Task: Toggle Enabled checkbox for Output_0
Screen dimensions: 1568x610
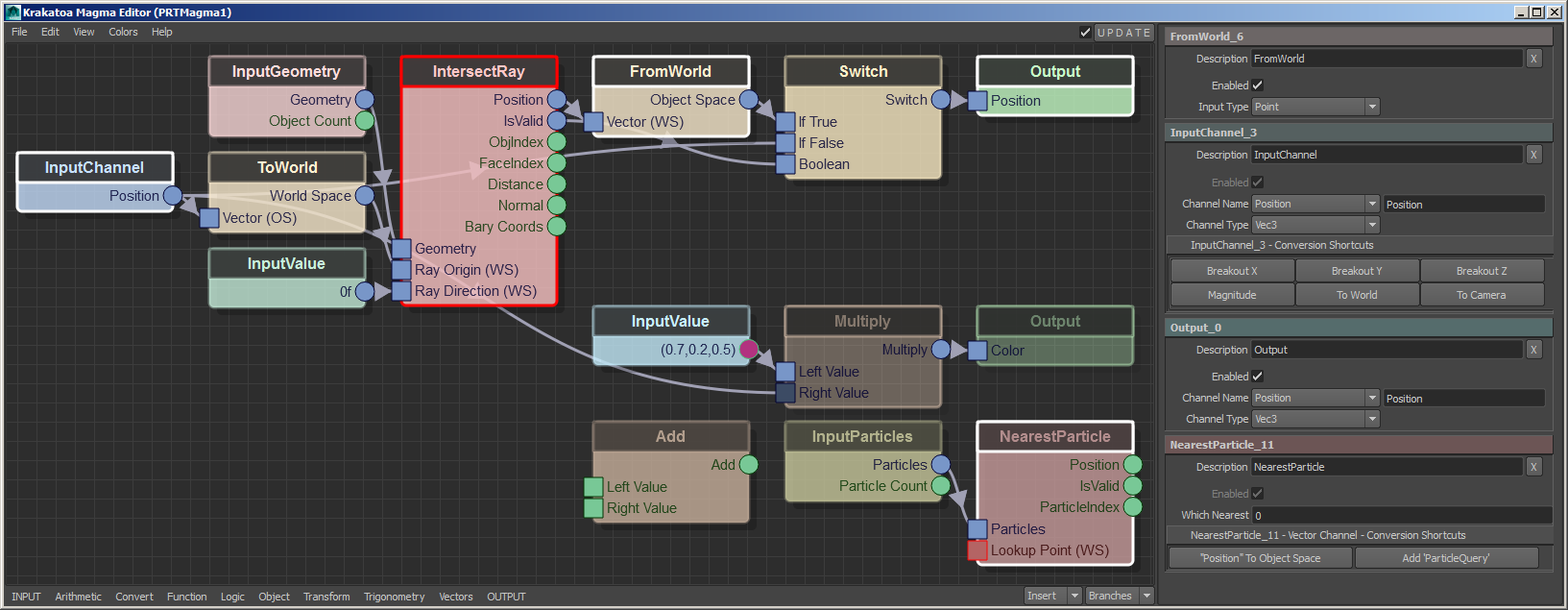Action: pos(1258,377)
